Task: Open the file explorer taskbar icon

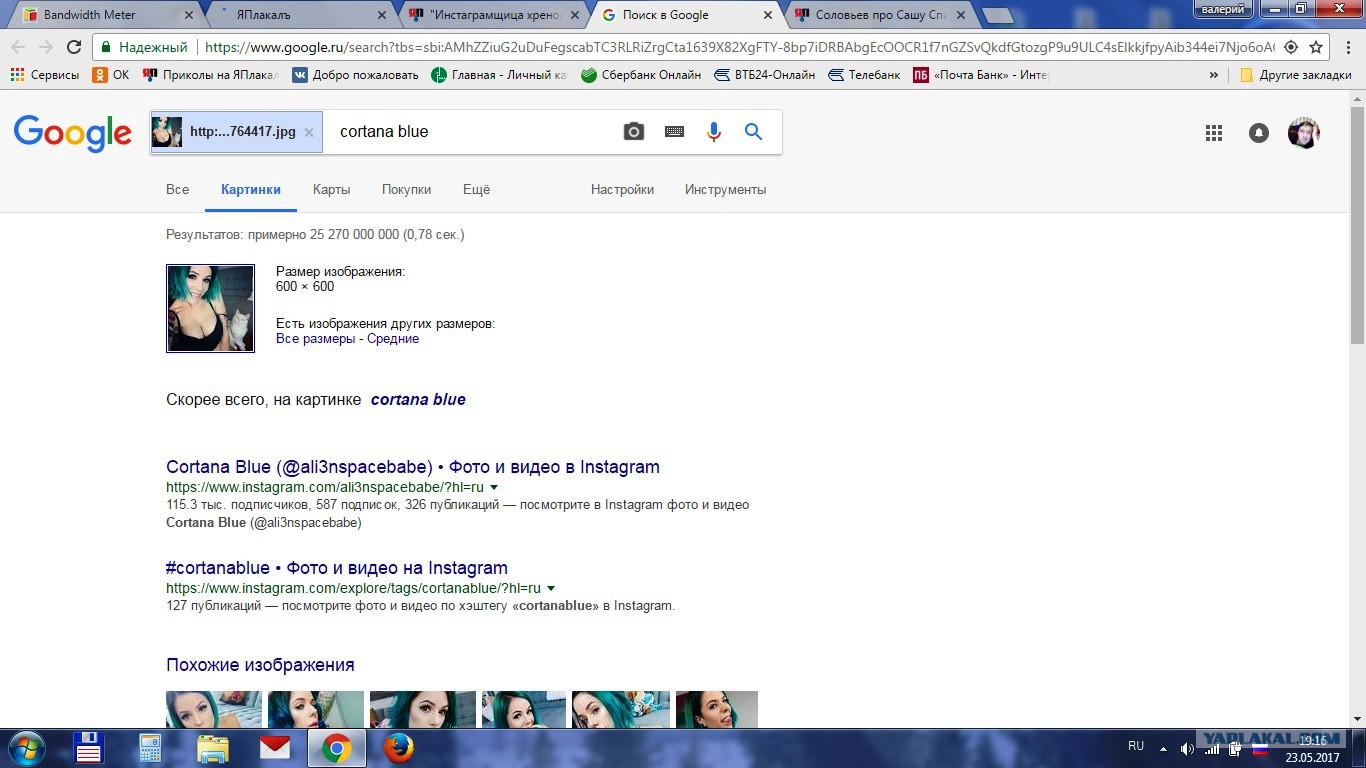Action: coord(213,749)
